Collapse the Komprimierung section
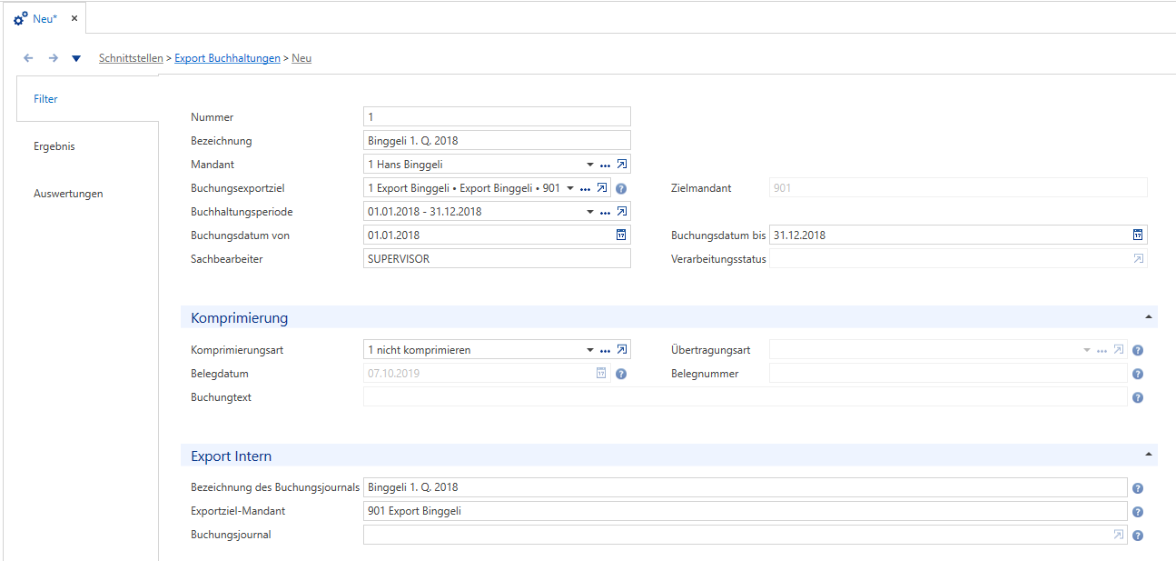This screenshot has width=1176, height=561. click(x=1148, y=318)
